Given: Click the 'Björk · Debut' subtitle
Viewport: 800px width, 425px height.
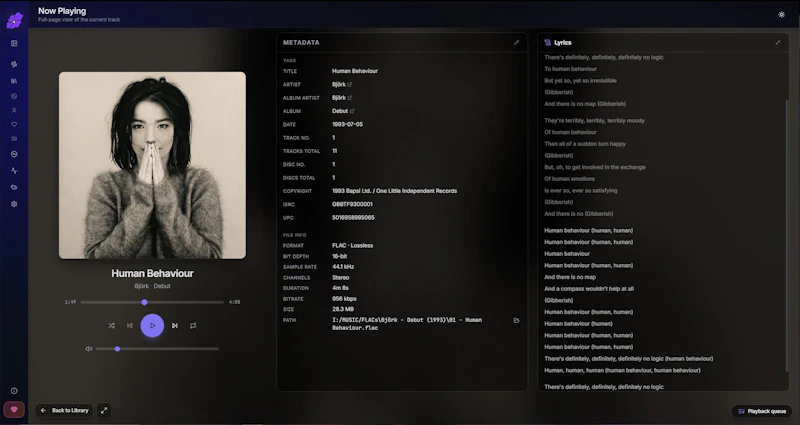Looking at the screenshot, I should [x=152, y=286].
